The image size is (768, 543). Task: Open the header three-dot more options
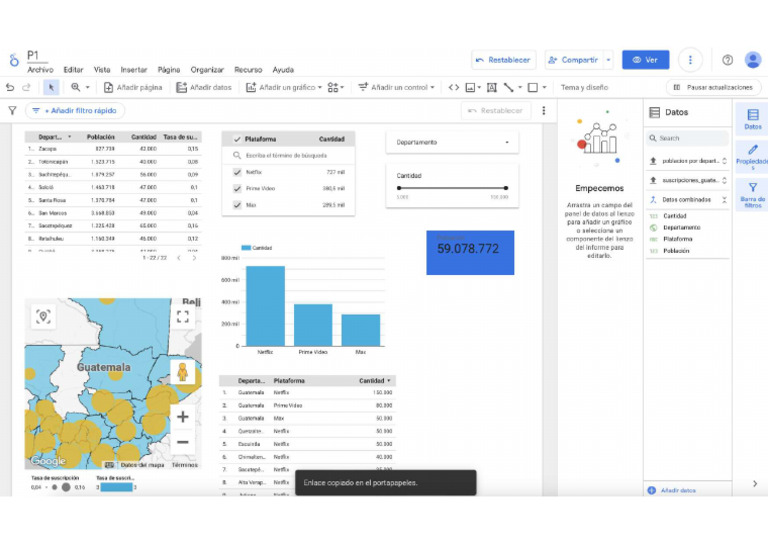[690, 60]
